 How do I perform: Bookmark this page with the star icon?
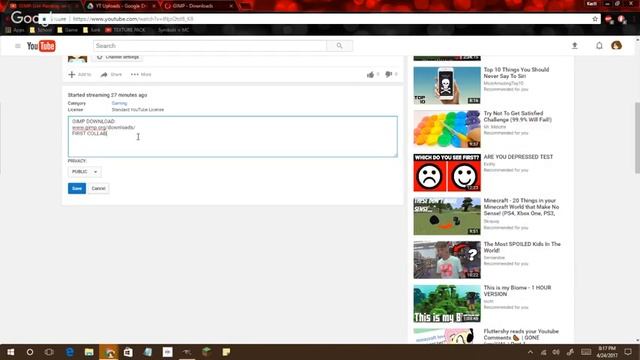pos(595,19)
